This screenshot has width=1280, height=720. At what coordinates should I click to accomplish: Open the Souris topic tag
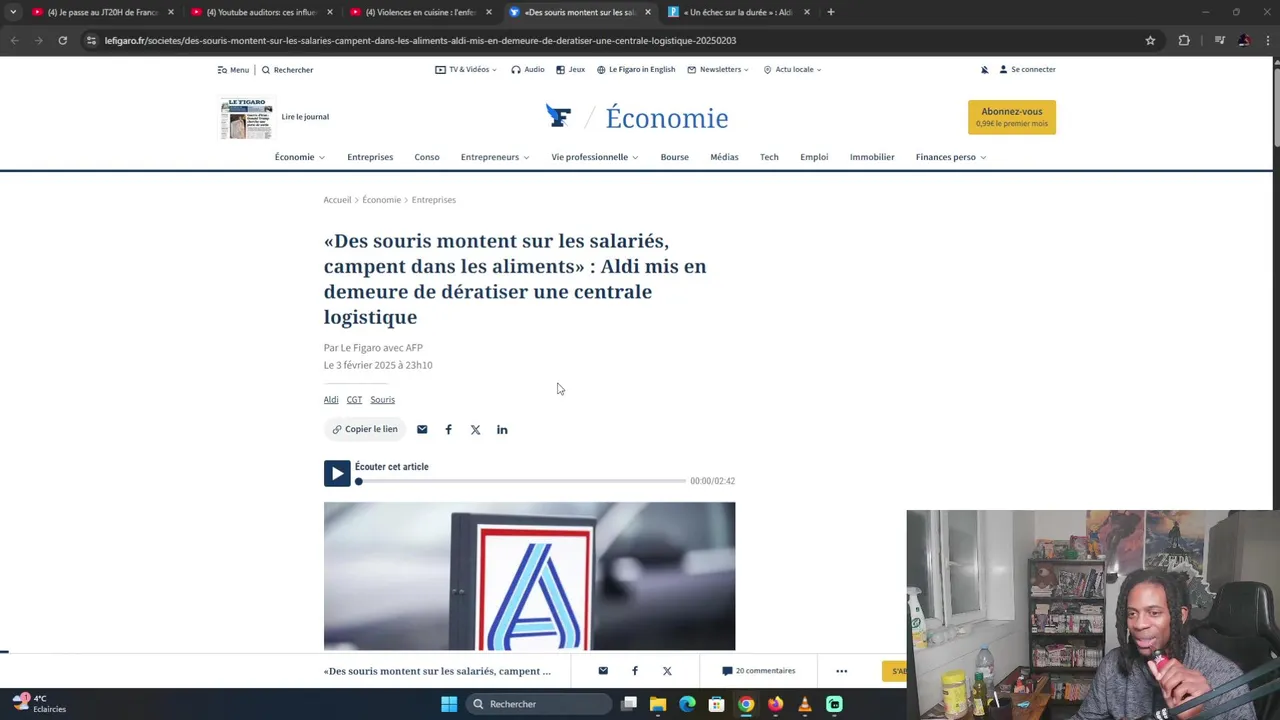tap(382, 400)
